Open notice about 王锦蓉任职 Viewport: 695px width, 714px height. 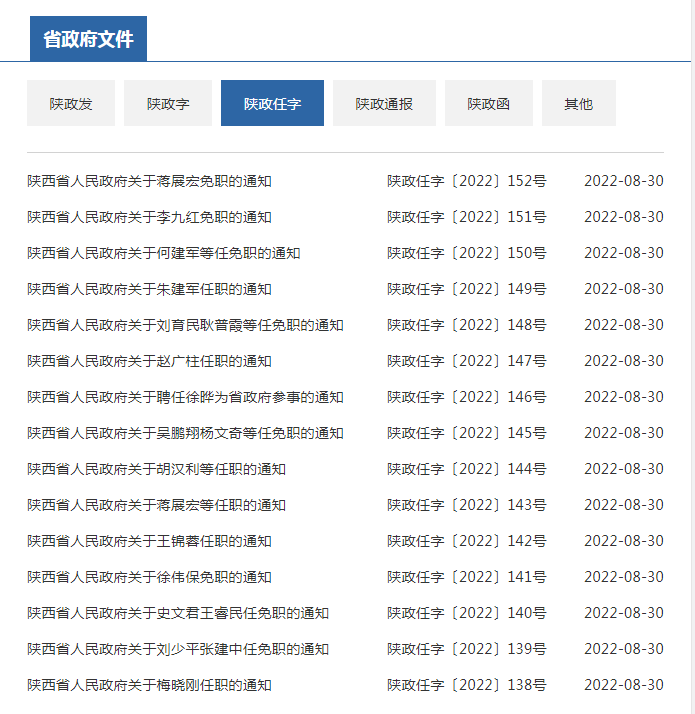[x=149, y=542]
